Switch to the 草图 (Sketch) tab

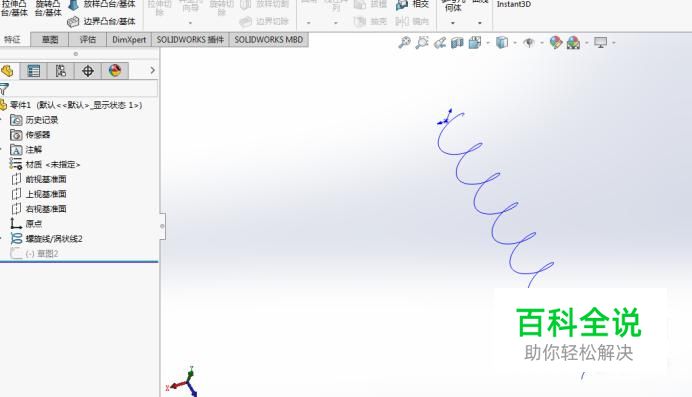pyautogui.click(x=50, y=39)
